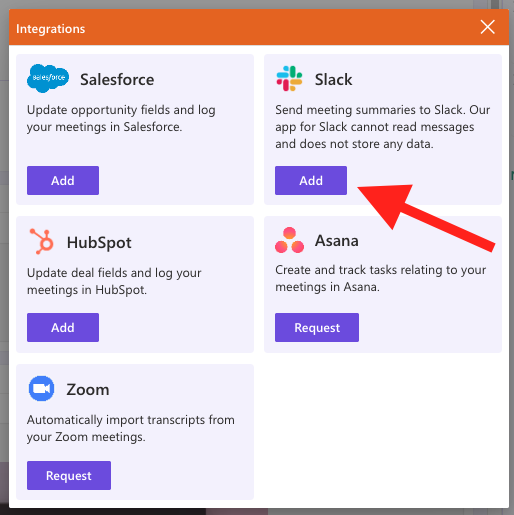Click the HubSpot sprocket logo
This screenshot has width=514, height=515.
[41, 241]
